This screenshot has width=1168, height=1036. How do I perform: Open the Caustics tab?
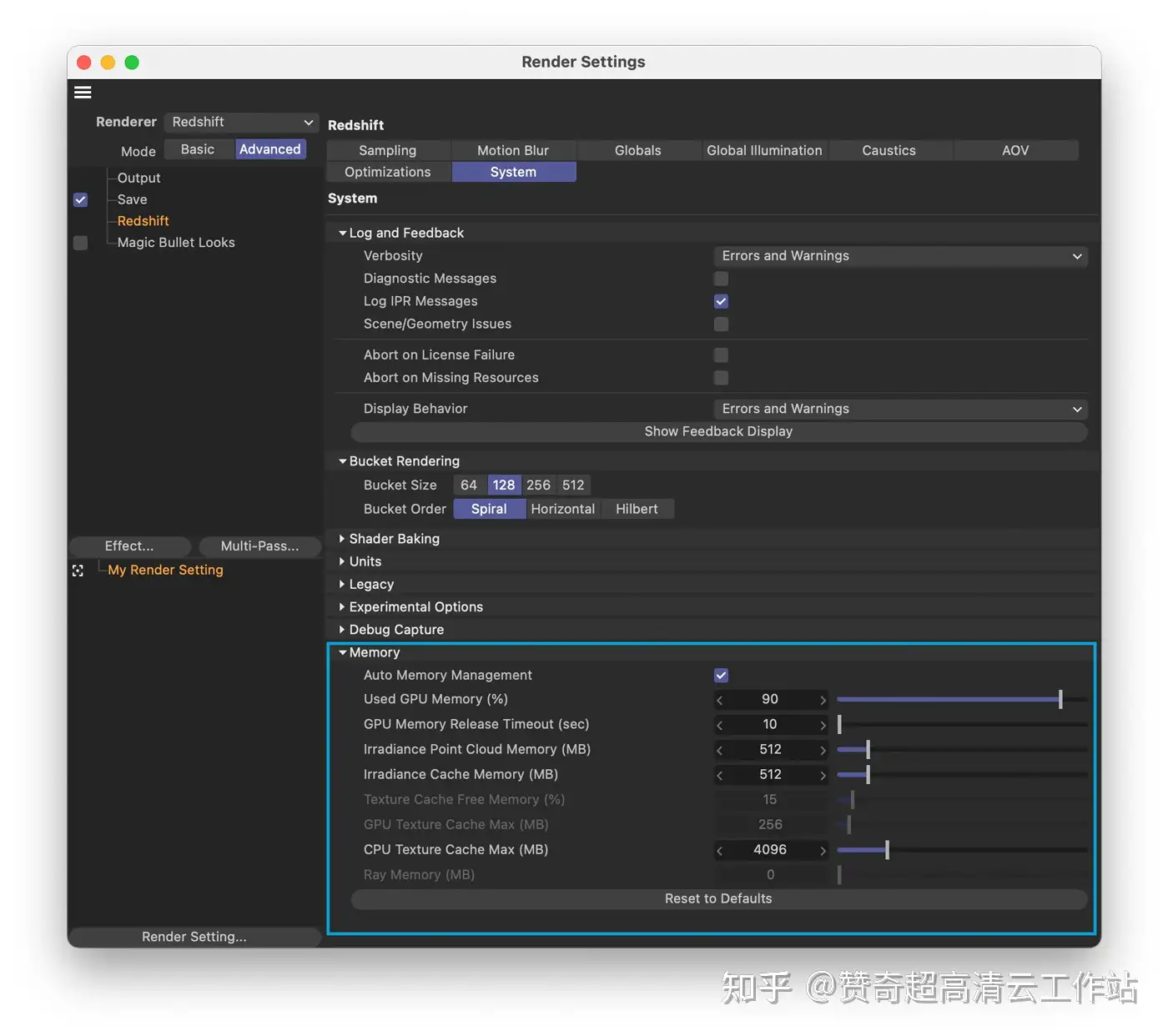pyautogui.click(x=889, y=150)
